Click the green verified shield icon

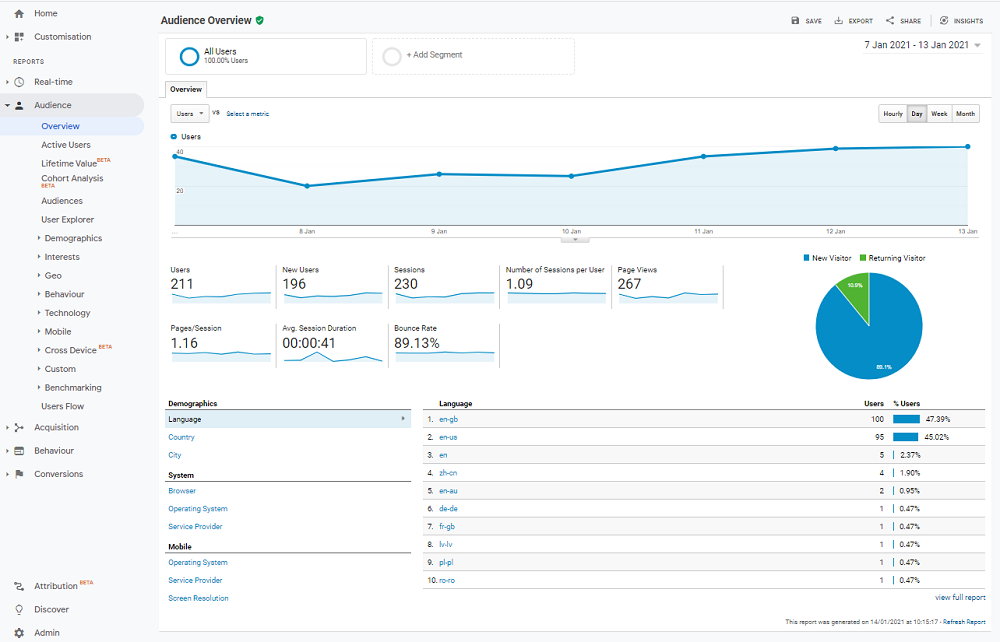pyautogui.click(x=260, y=20)
